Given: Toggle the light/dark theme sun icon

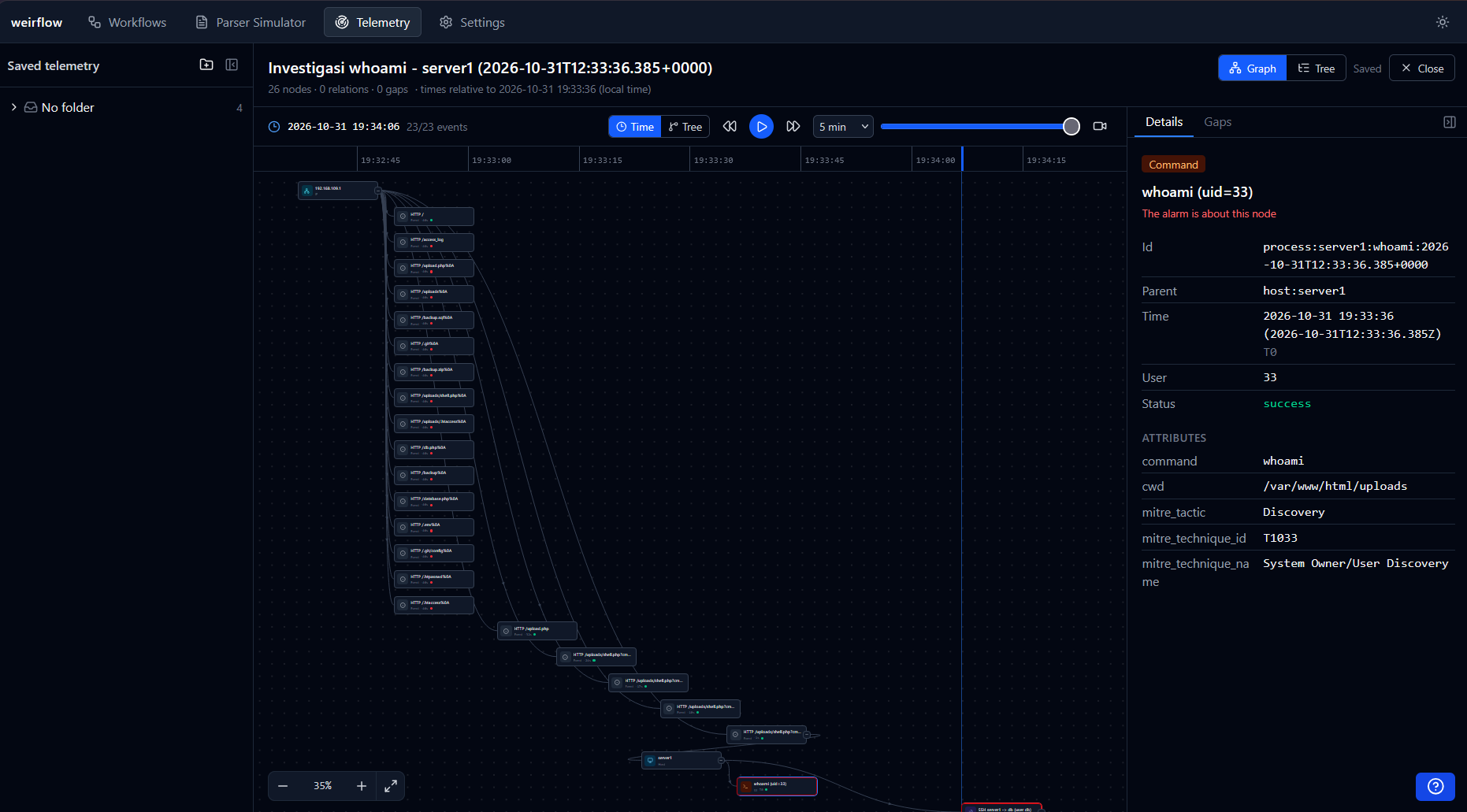Looking at the screenshot, I should point(1442,22).
